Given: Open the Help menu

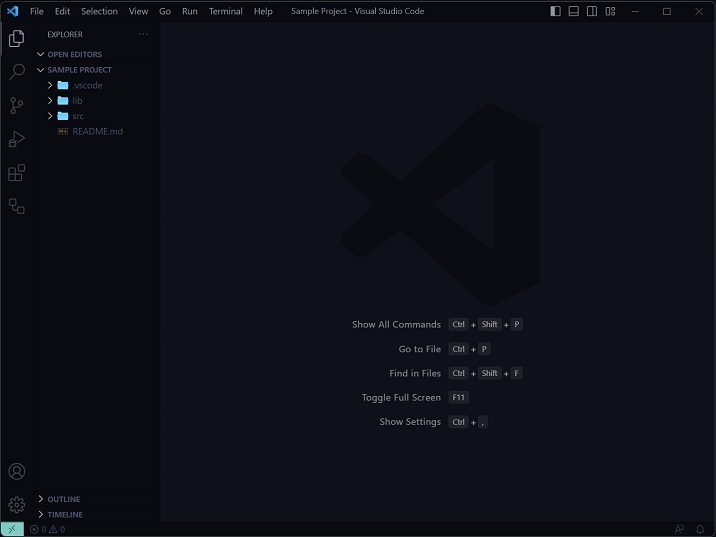Looking at the screenshot, I should tap(263, 11).
